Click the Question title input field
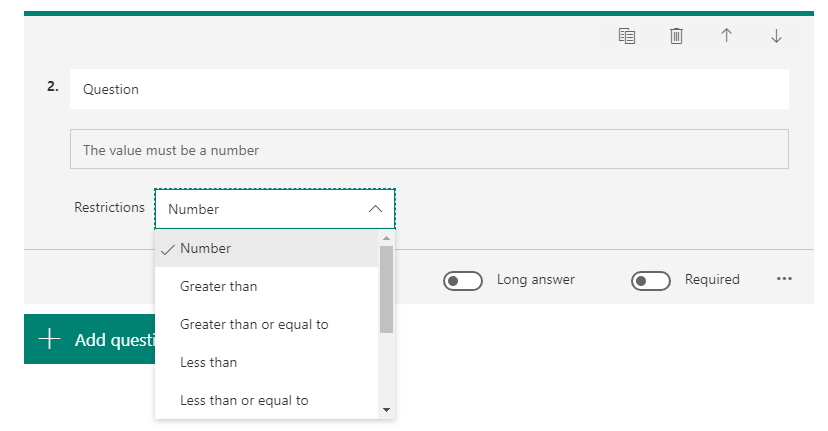This screenshot has height=431, width=828. pos(429,89)
